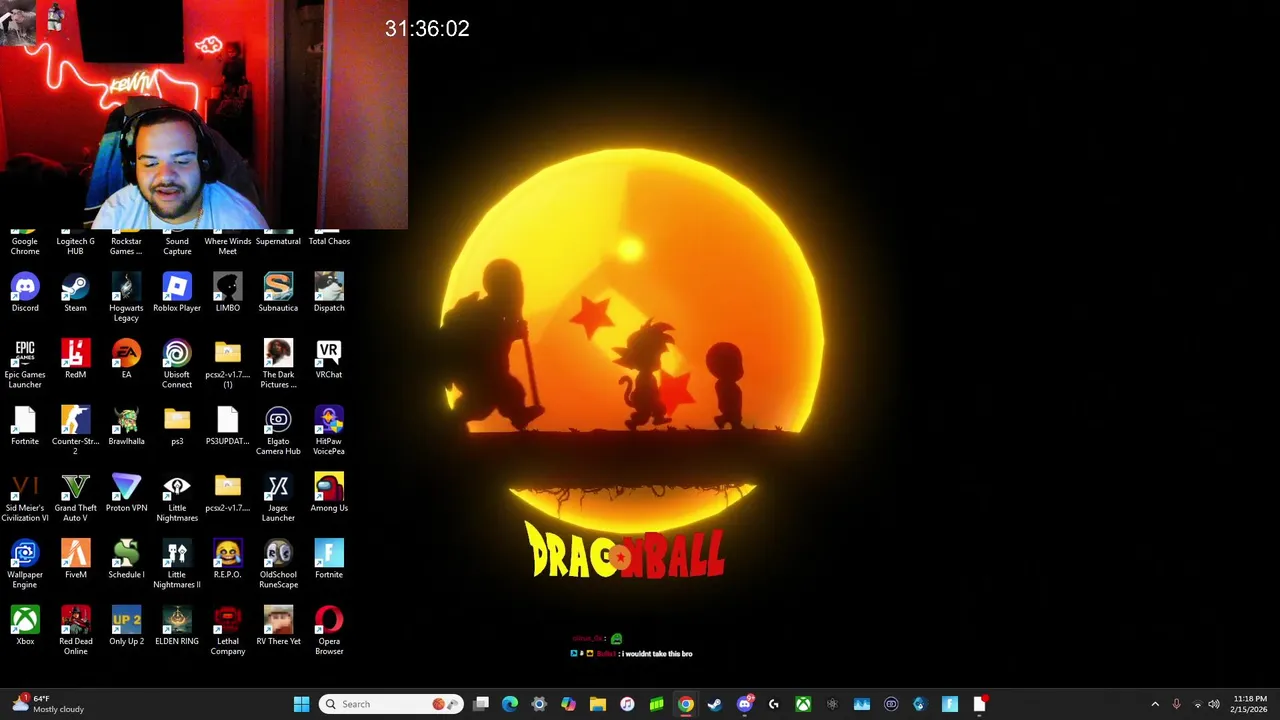1280x720 pixels.
Task: Open Counter-Strike 2 desktop shortcut
Action: [x=75, y=431]
